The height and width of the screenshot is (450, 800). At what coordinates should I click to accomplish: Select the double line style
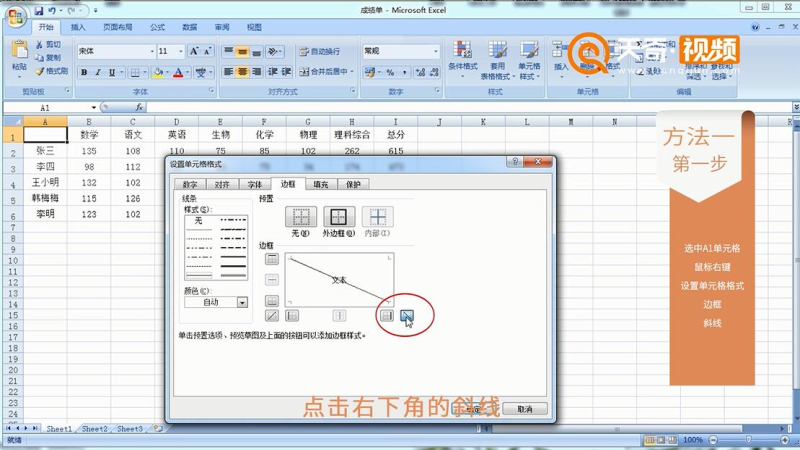[x=233, y=276]
